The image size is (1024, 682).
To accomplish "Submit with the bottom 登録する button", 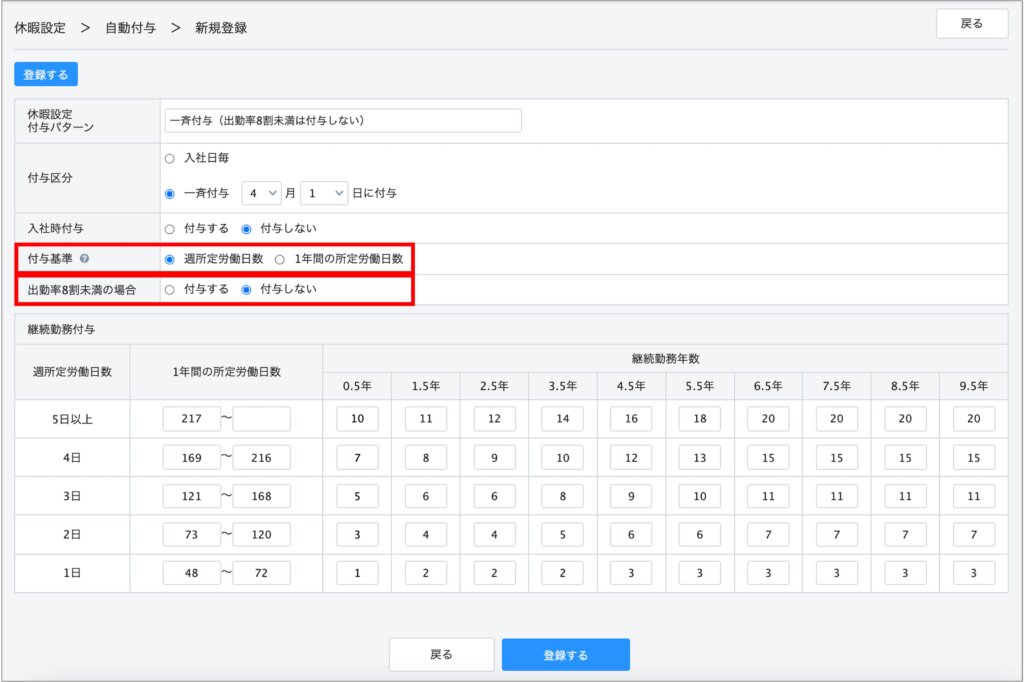I will pyautogui.click(x=566, y=655).
